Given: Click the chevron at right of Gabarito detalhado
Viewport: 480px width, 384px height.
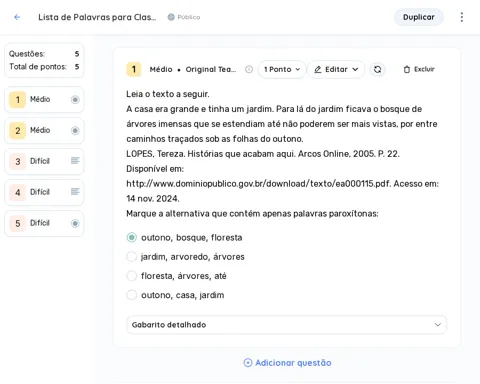Looking at the screenshot, I should [438, 325].
